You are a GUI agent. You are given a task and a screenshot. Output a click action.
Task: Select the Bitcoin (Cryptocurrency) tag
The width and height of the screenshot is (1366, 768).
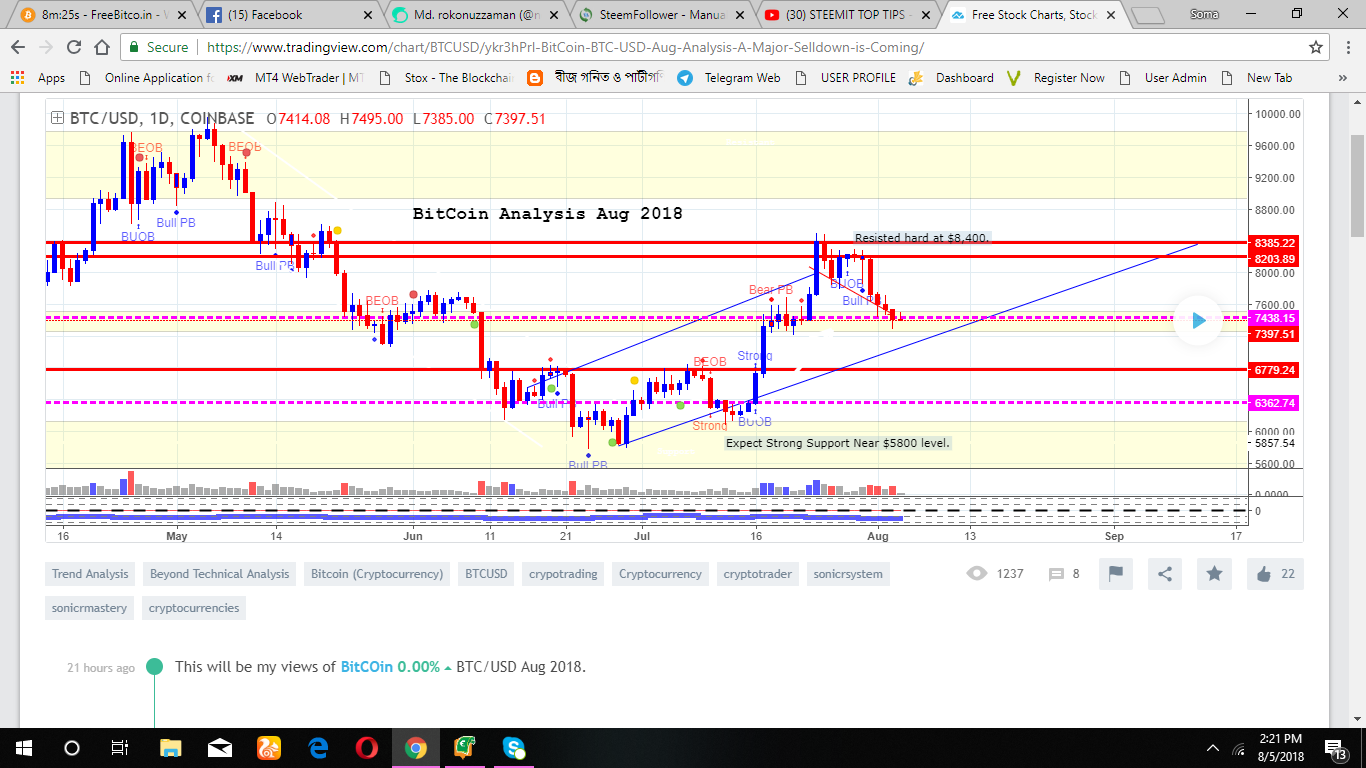point(377,574)
